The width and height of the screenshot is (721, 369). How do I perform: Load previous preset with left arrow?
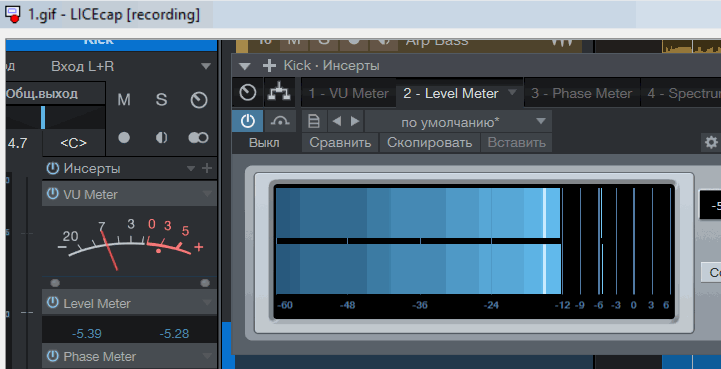(x=337, y=121)
